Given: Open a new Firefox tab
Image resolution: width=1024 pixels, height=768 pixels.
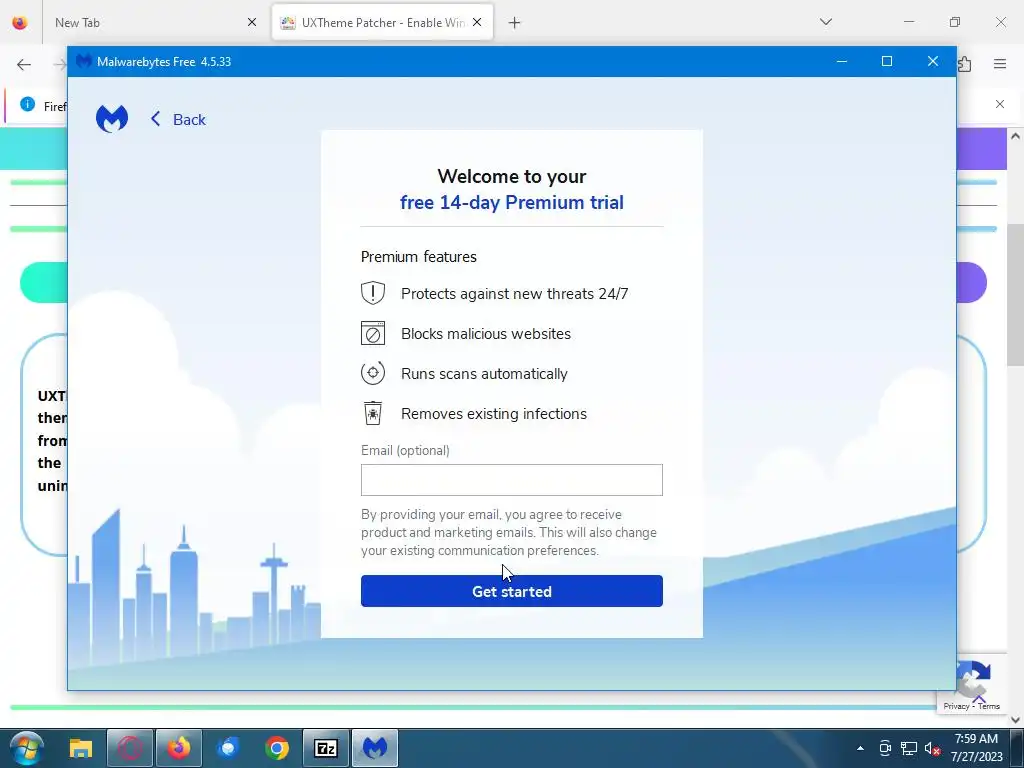Looking at the screenshot, I should coord(515,23).
